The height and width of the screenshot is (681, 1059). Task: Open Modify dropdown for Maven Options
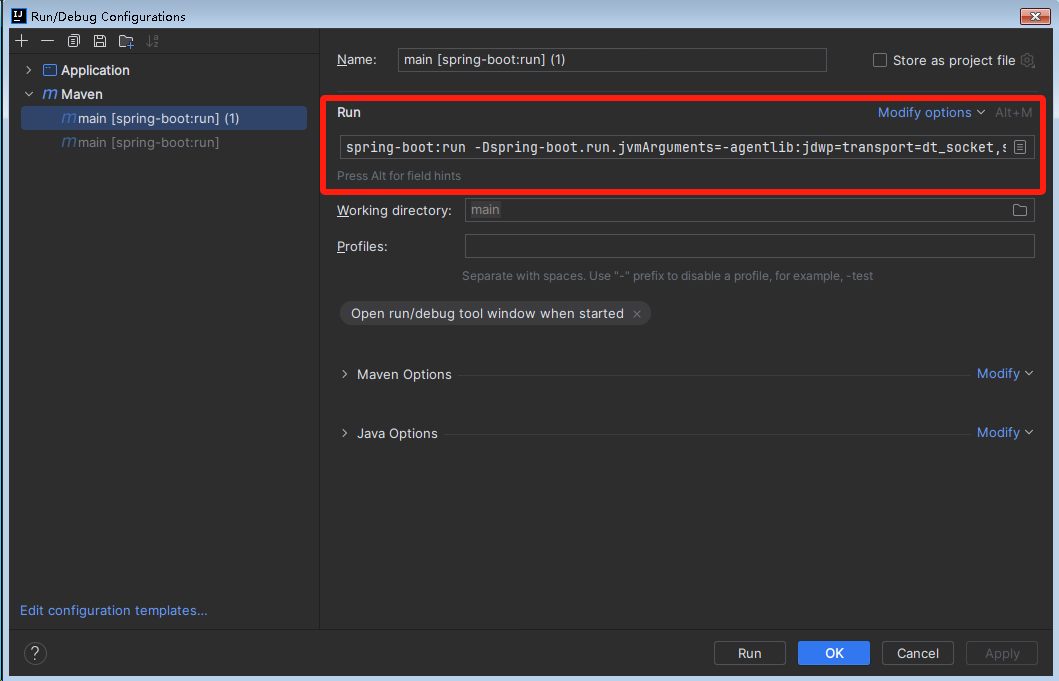click(1005, 374)
